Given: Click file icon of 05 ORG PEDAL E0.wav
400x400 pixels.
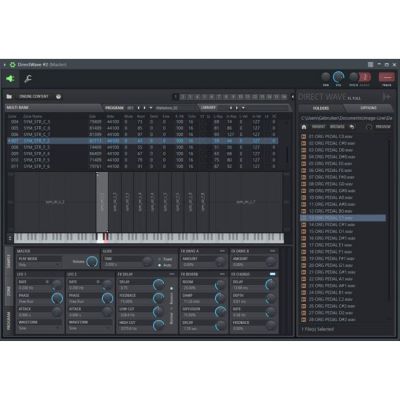Looking at the screenshot, I should click(304, 164).
